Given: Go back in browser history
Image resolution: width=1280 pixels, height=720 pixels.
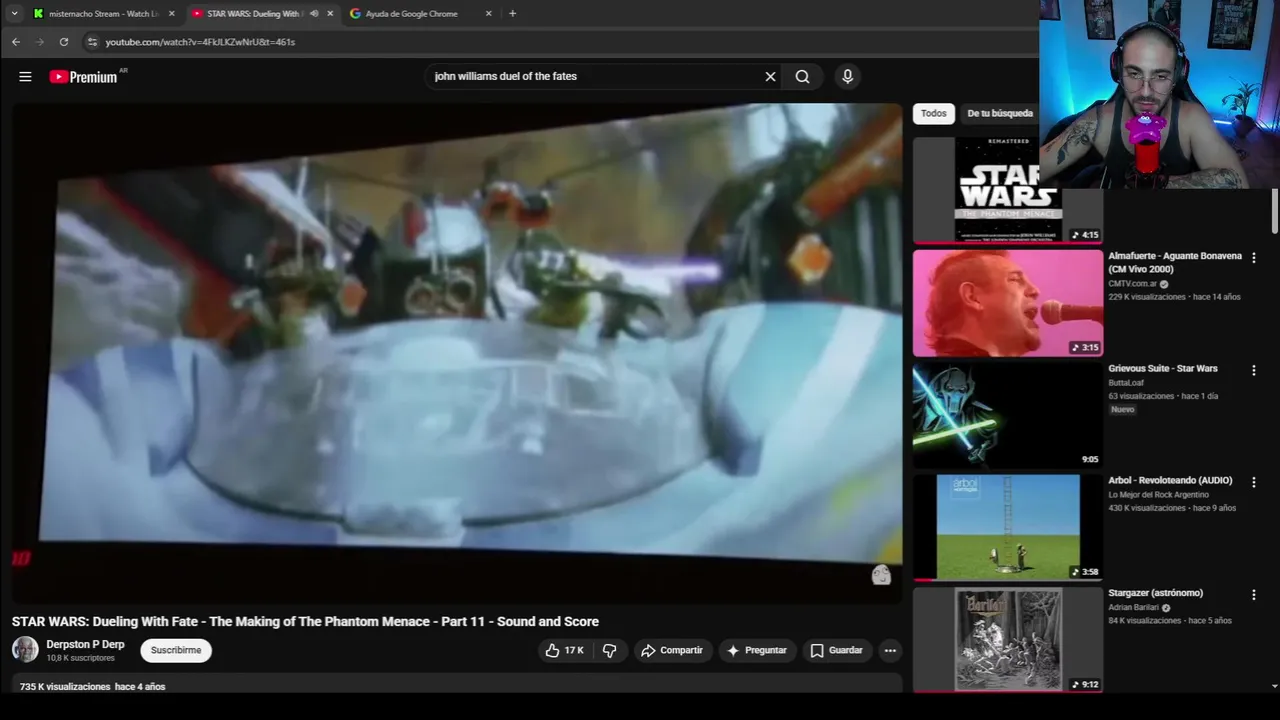Looking at the screenshot, I should pyautogui.click(x=16, y=42).
